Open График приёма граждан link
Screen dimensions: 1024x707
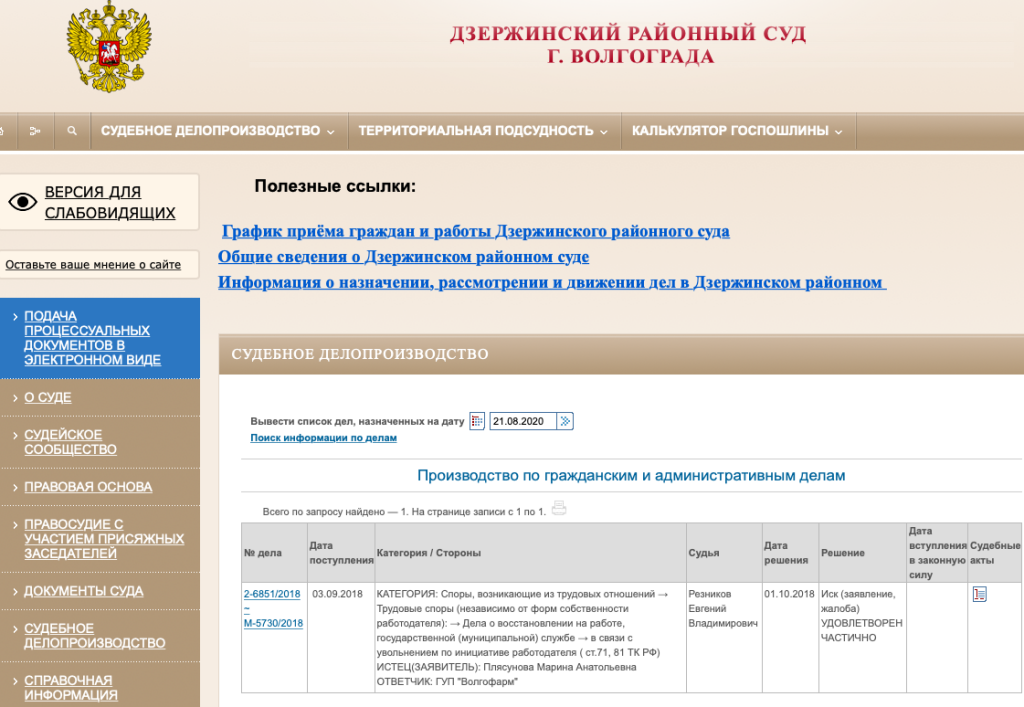[x=475, y=231]
